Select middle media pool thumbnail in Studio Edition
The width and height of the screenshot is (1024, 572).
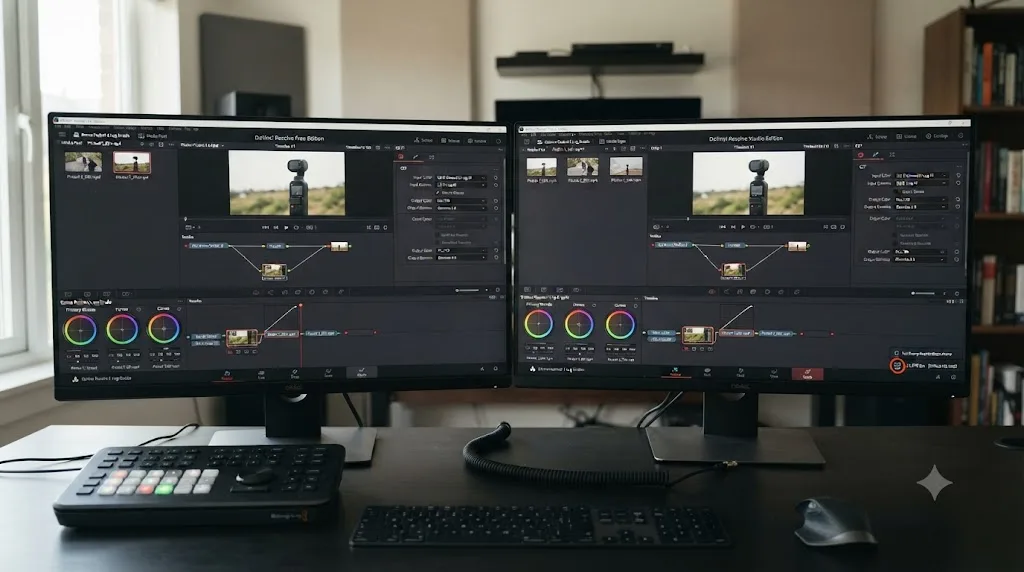coord(583,167)
